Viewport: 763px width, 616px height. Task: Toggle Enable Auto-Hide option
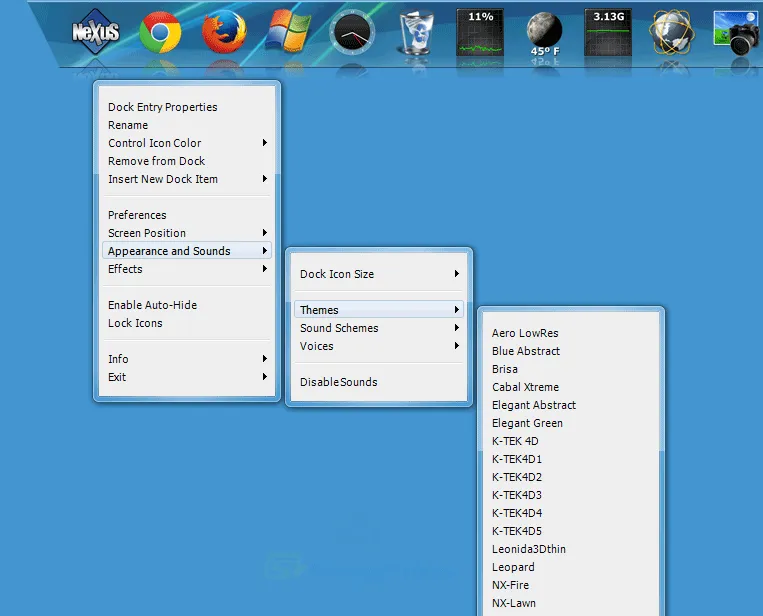[187, 305]
